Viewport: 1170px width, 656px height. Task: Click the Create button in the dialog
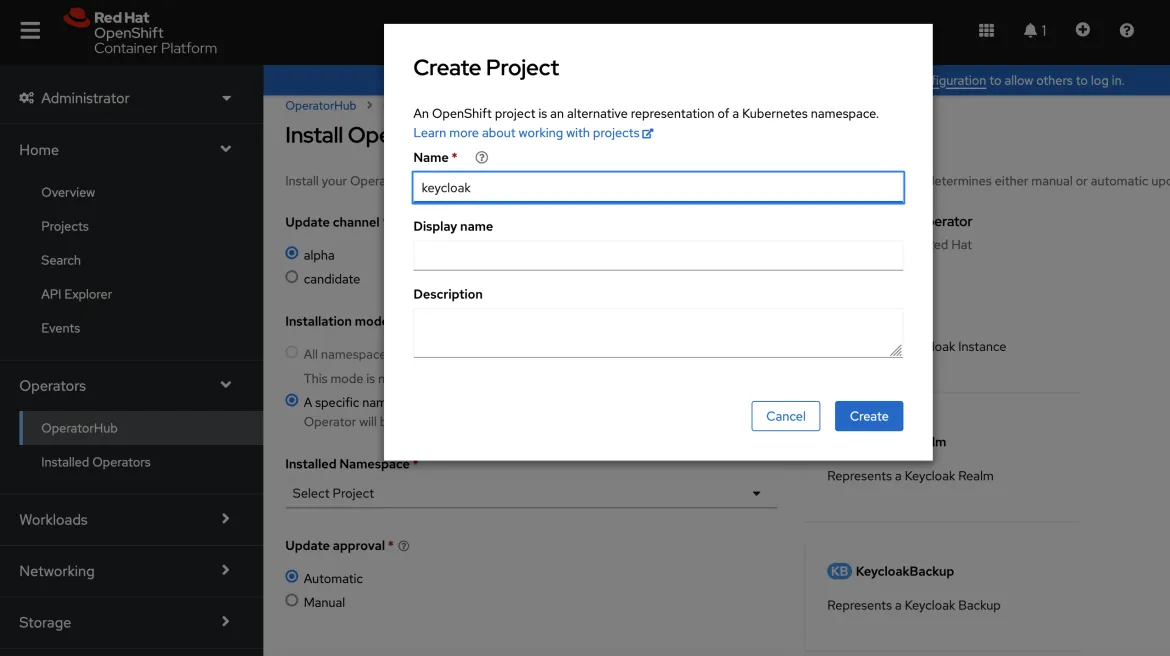tap(868, 415)
